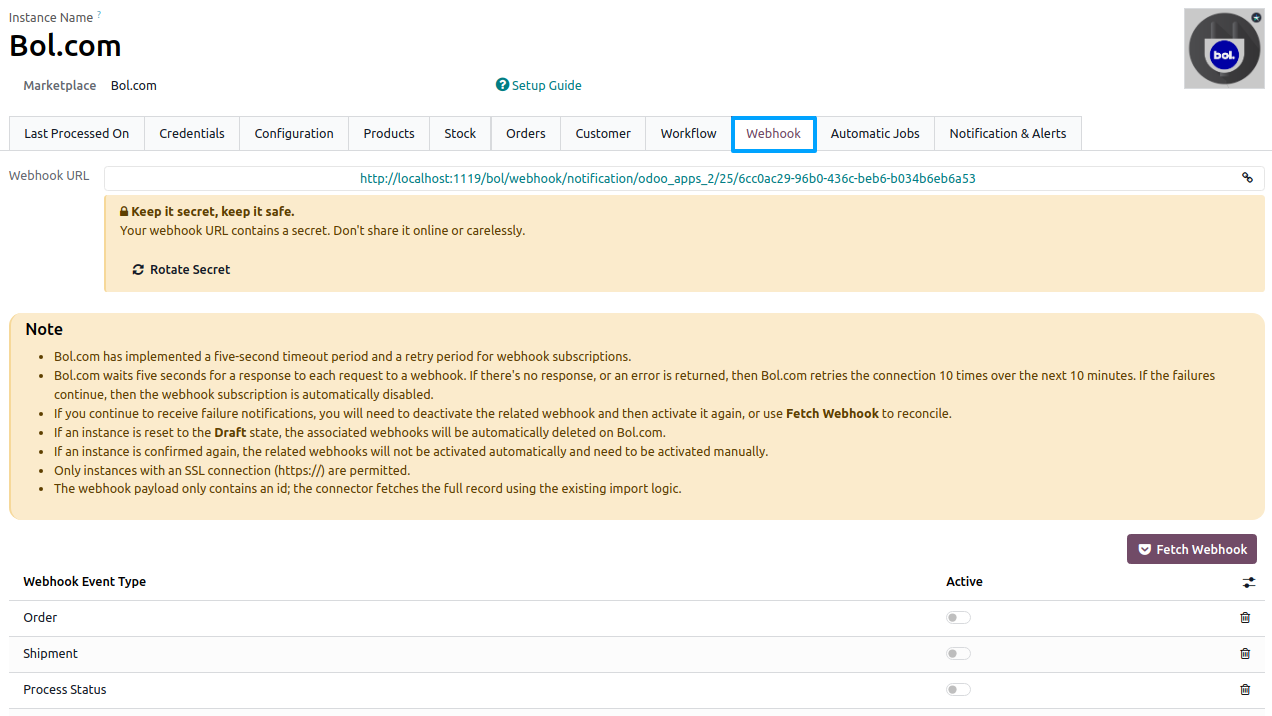This screenshot has height=716, width=1272.
Task: Click the webhook URL field
Action: 668,179
